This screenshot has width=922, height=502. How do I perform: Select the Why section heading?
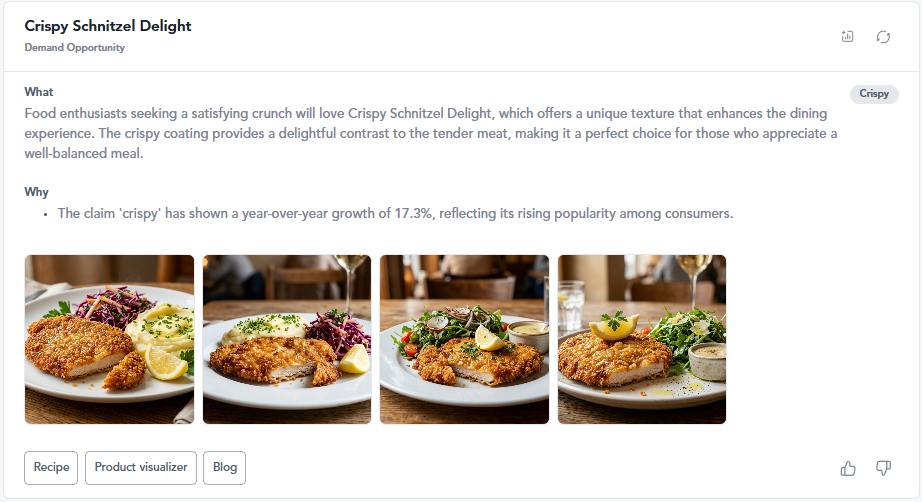point(36,192)
